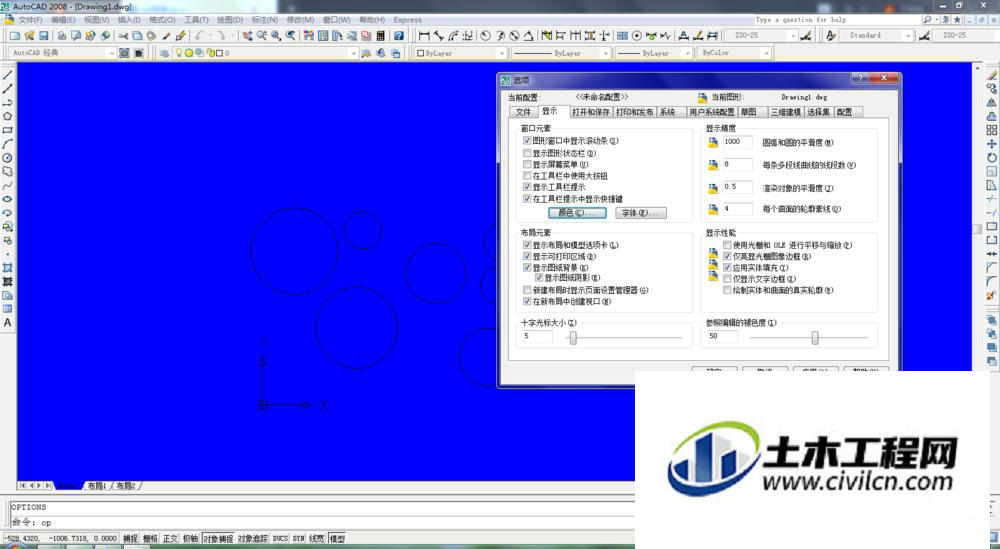Enable 在工具栏中使用大按钮 checkbox

tap(527, 175)
